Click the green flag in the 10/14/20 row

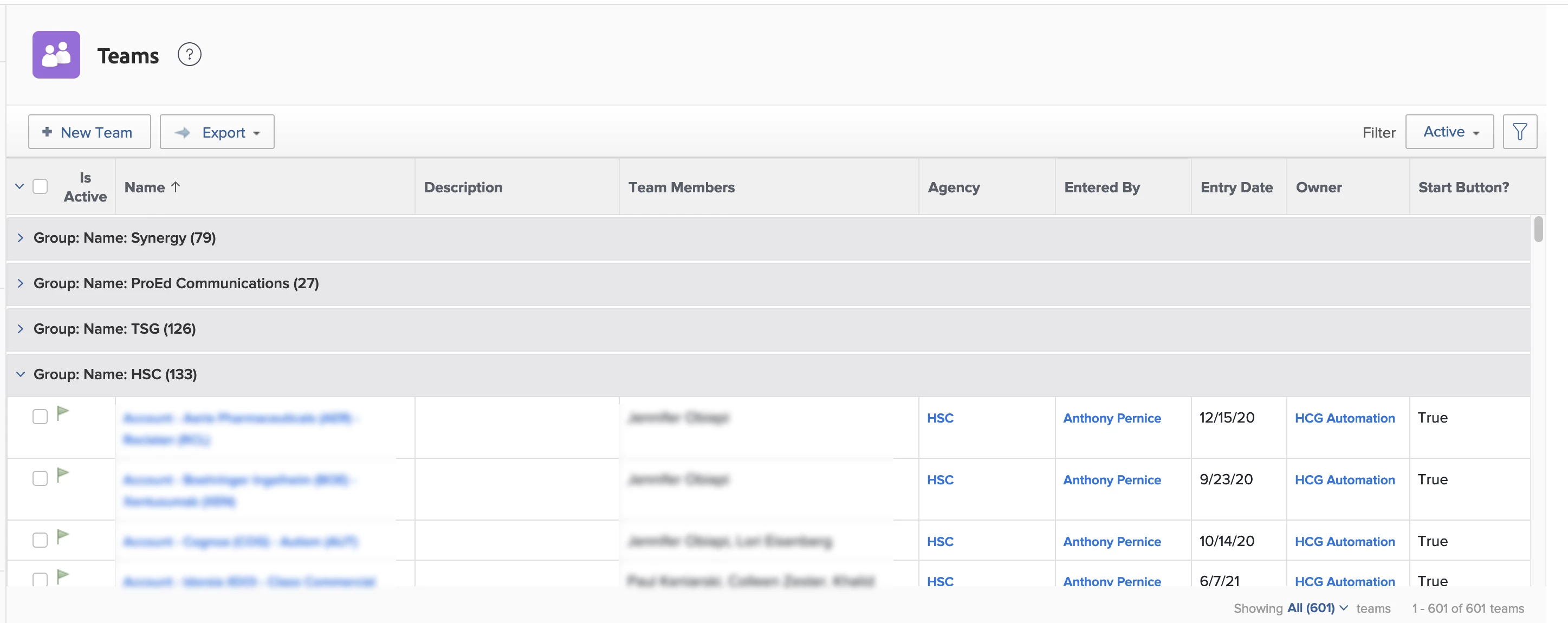coord(63,537)
